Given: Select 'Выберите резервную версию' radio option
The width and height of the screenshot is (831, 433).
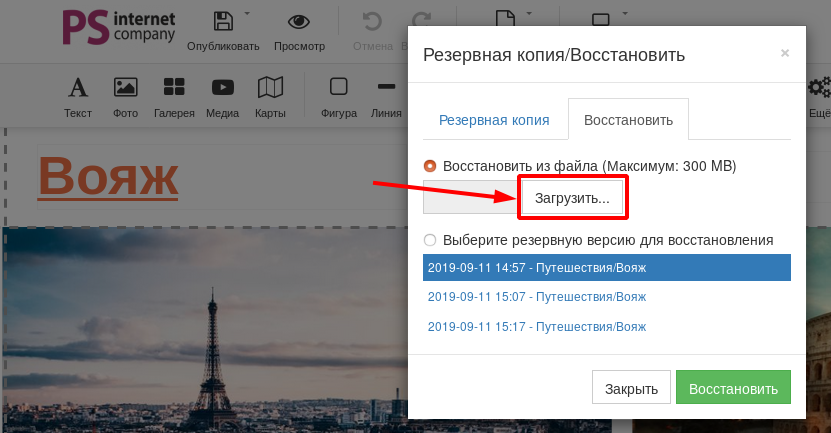Looking at the screenshot, I should tap(431, 240).
